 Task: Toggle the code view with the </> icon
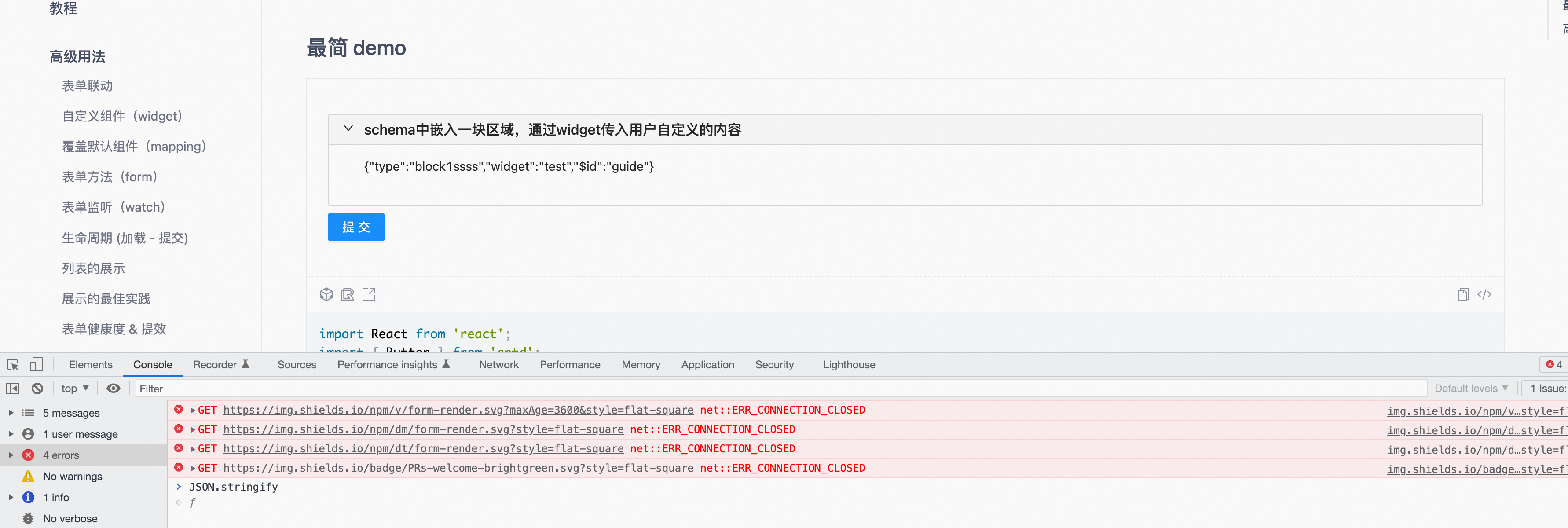coord(1484,294)
